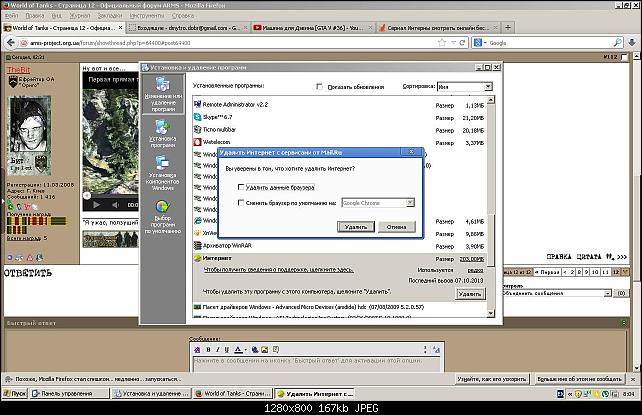Open the Пуск Start button
The height and width of the screenshot is (415, 642).
pyautogui.click(x=15, y=393)
